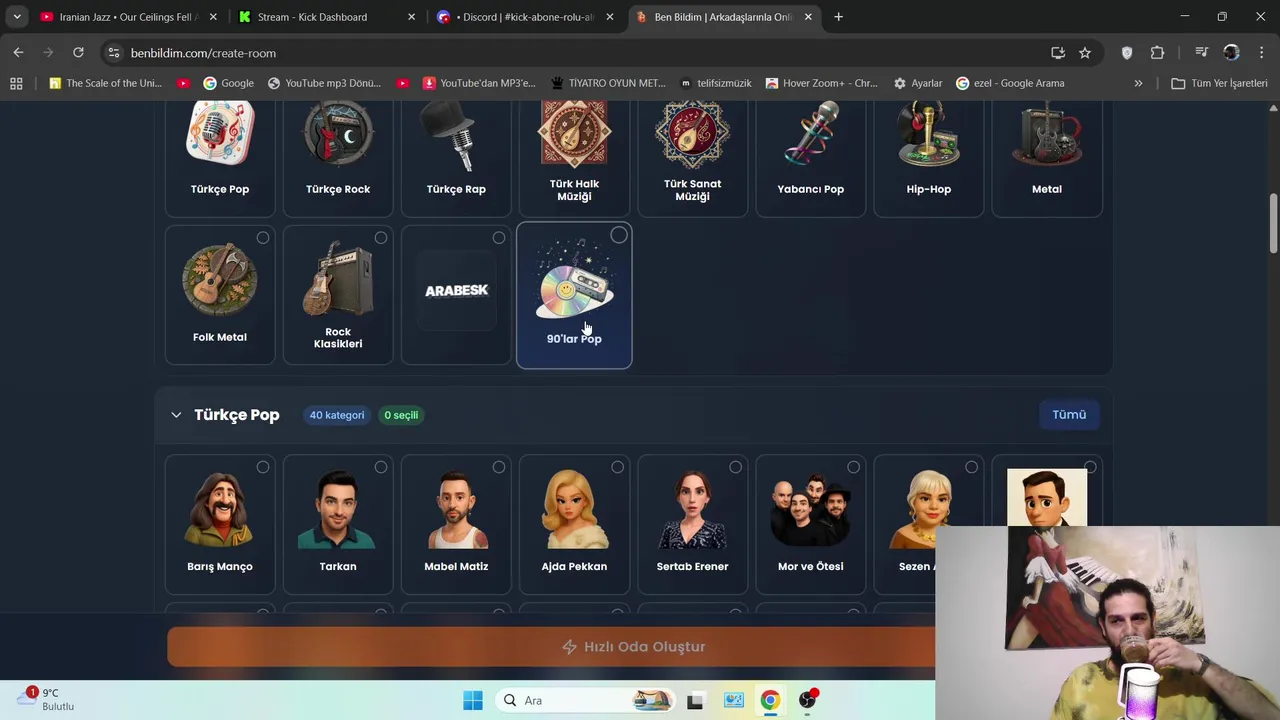Toggle the Tarkan selection circle

point(381,467)
